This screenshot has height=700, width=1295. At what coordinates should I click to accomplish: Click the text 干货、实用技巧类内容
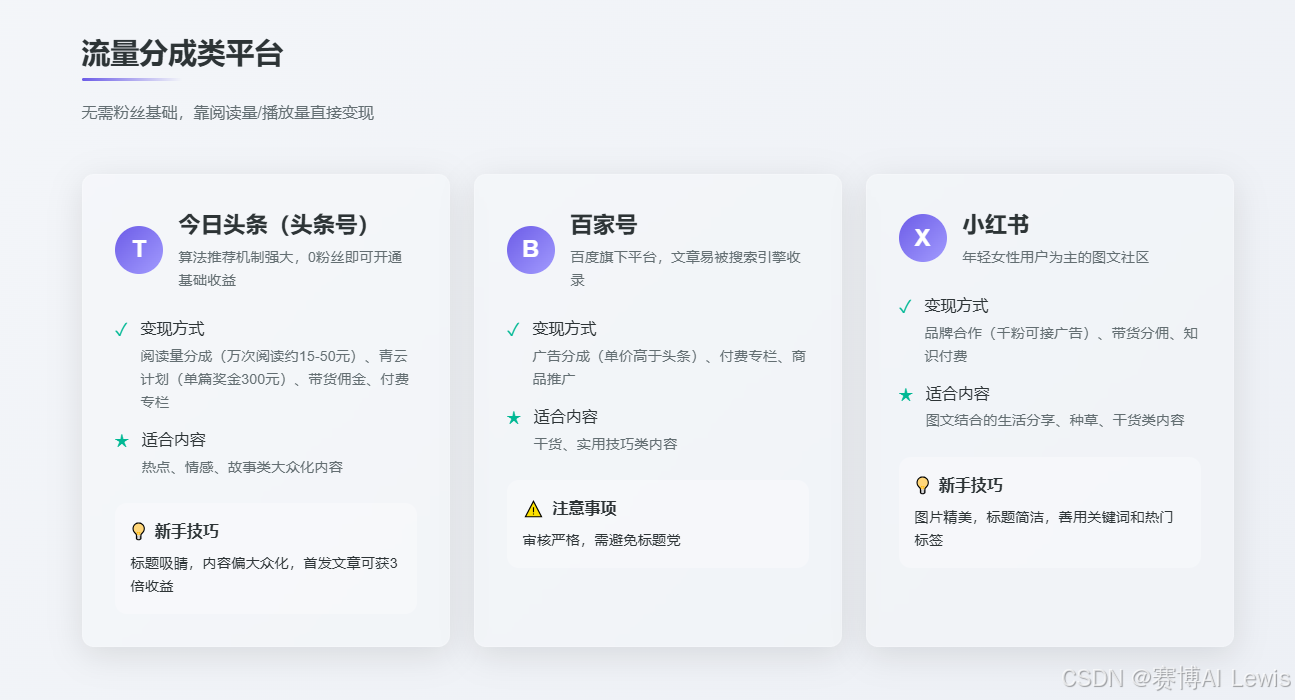click(605, 444)
